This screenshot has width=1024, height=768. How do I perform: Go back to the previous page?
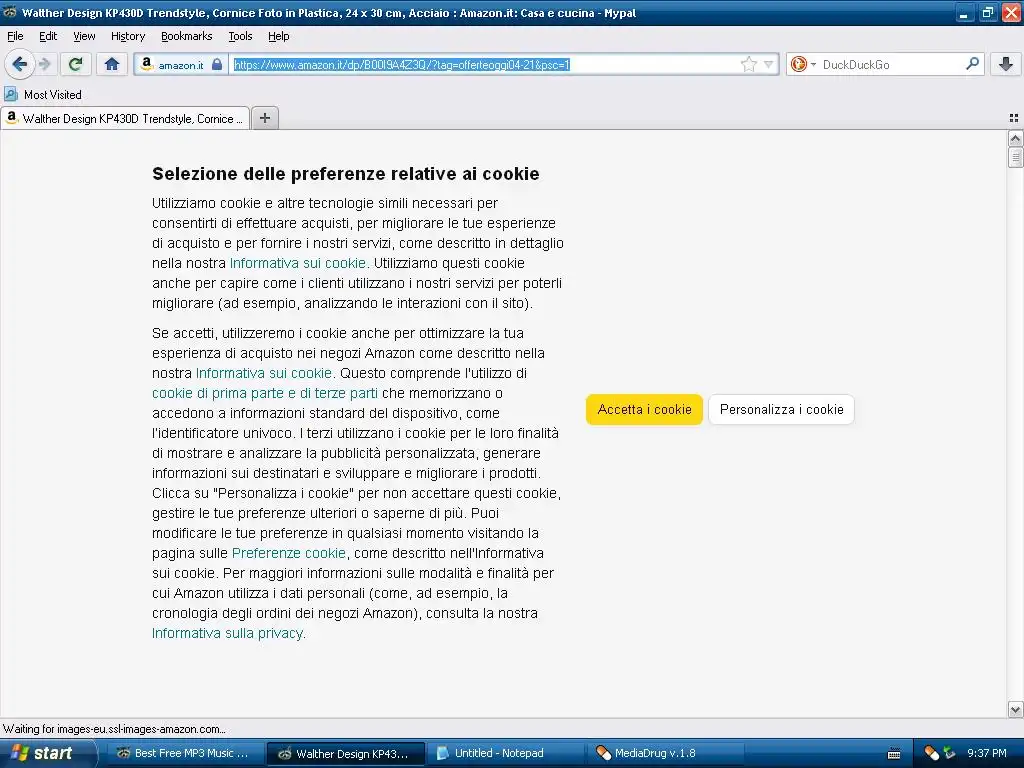(x=20, y=64)
